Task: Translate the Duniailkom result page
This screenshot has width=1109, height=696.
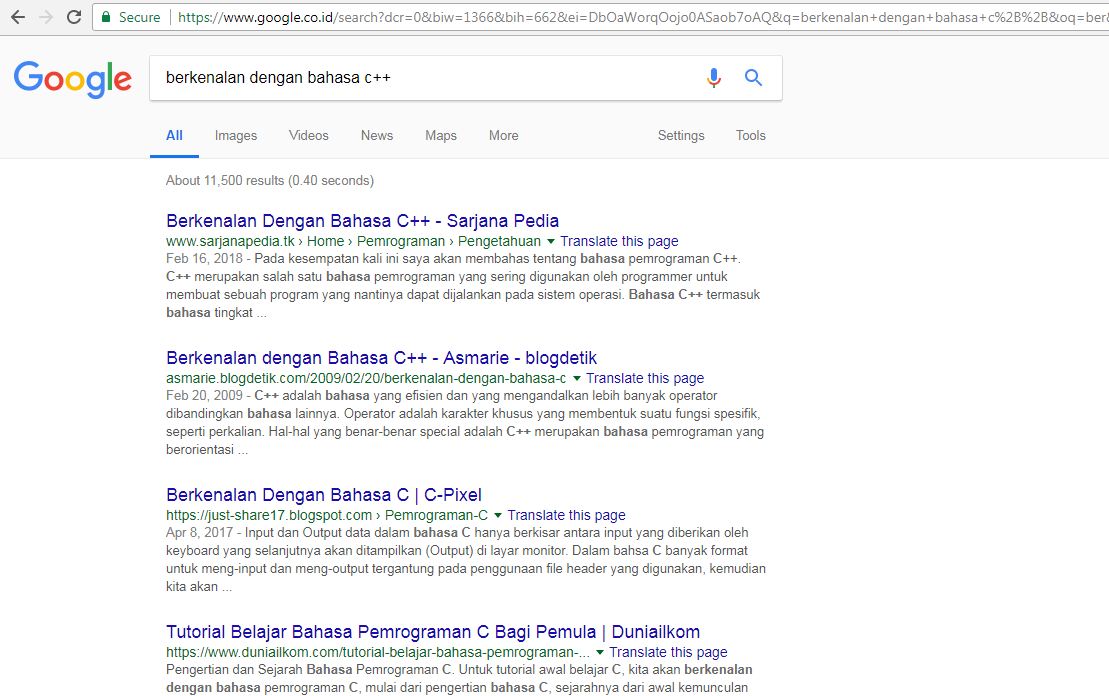Action: pos(668,652)
